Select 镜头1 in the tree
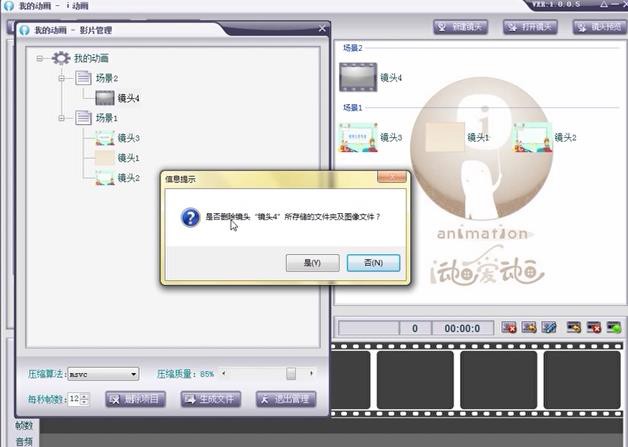 click(129, 158)
